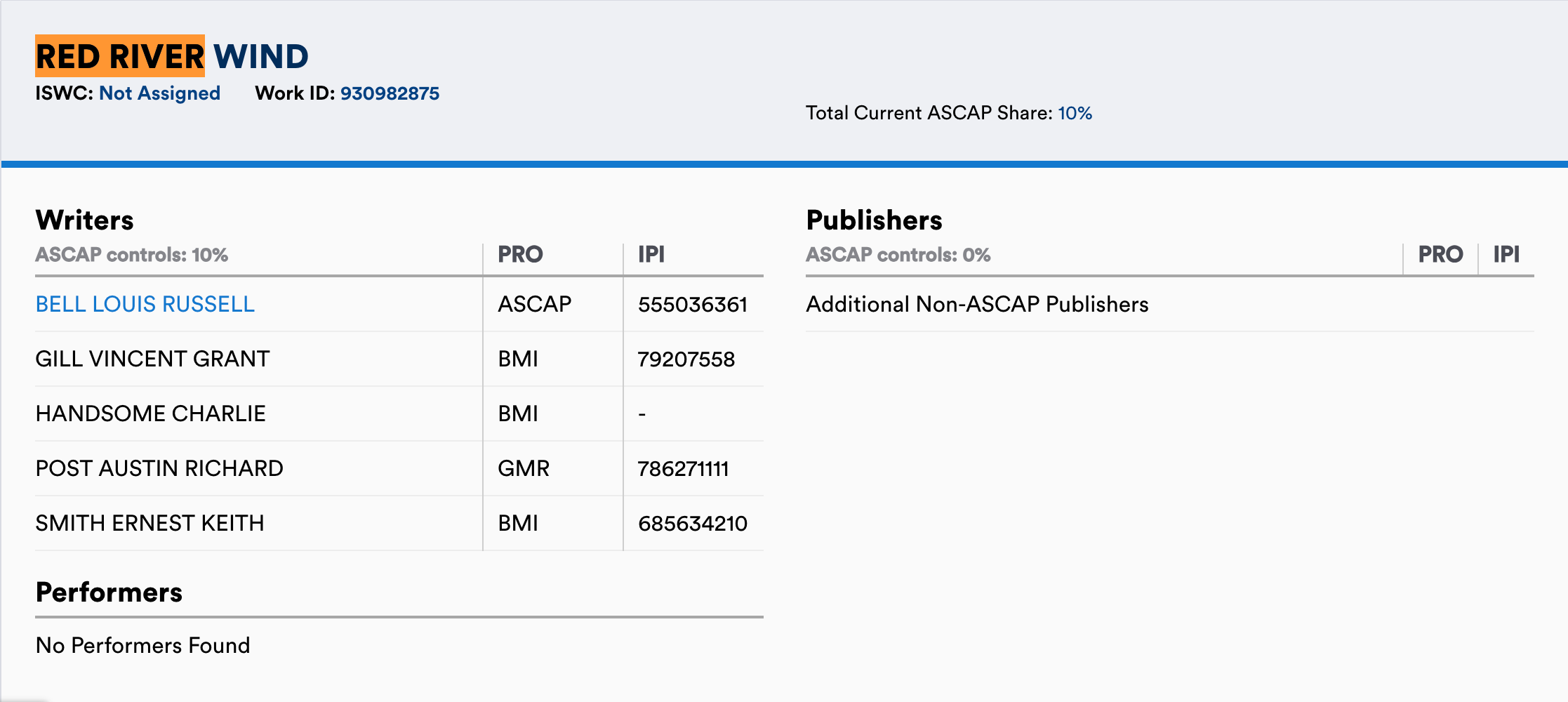Click the Publishers IPI column header
This screenshot has height=702, width=1568.
tap(1506, 254)
